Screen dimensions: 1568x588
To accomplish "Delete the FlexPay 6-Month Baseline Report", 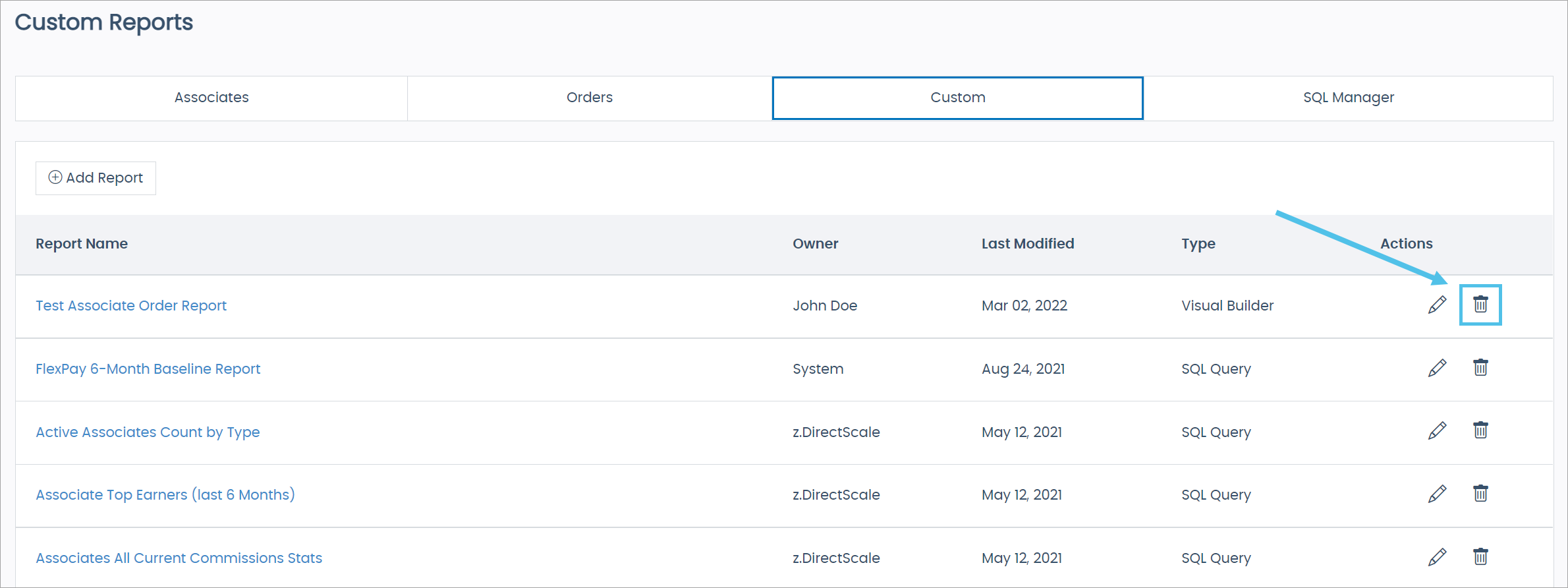I will (1480, 367).
